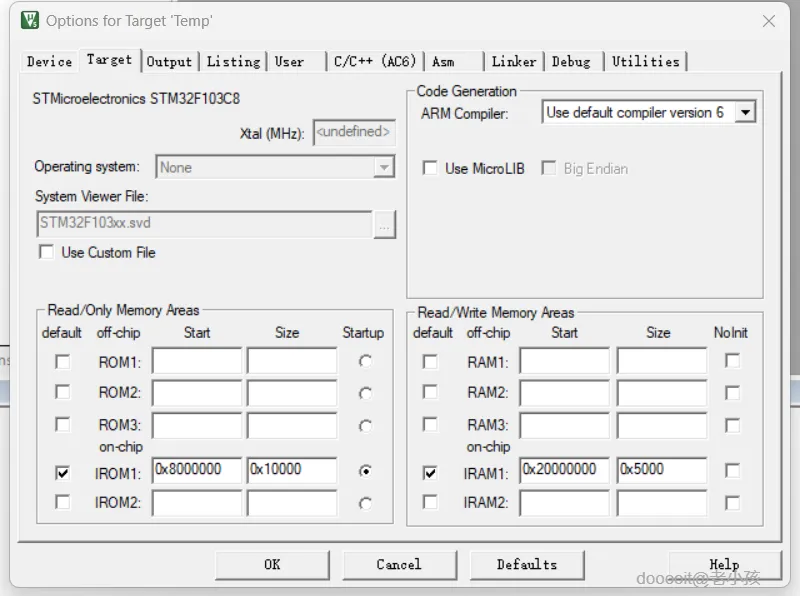The width and height of the screenshot is (800, 596).
Task: Enable NoInit for RAM2
Action: coord(732,393)
